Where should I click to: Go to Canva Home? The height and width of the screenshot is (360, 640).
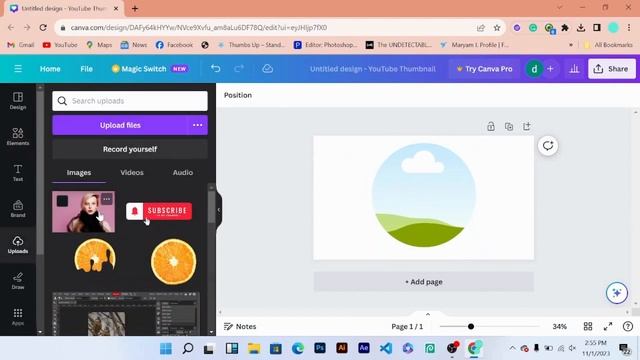50,69
